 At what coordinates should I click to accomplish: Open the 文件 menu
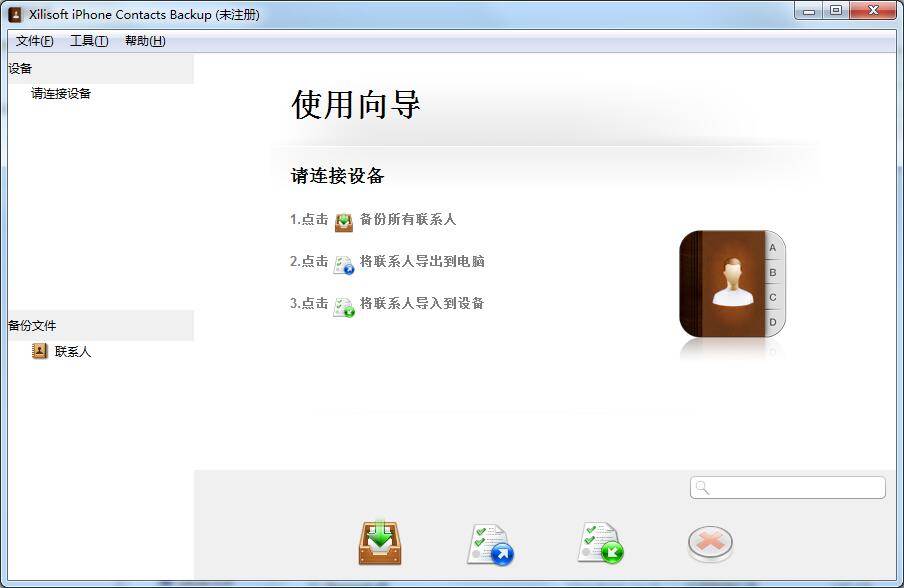tap(35, 41)
